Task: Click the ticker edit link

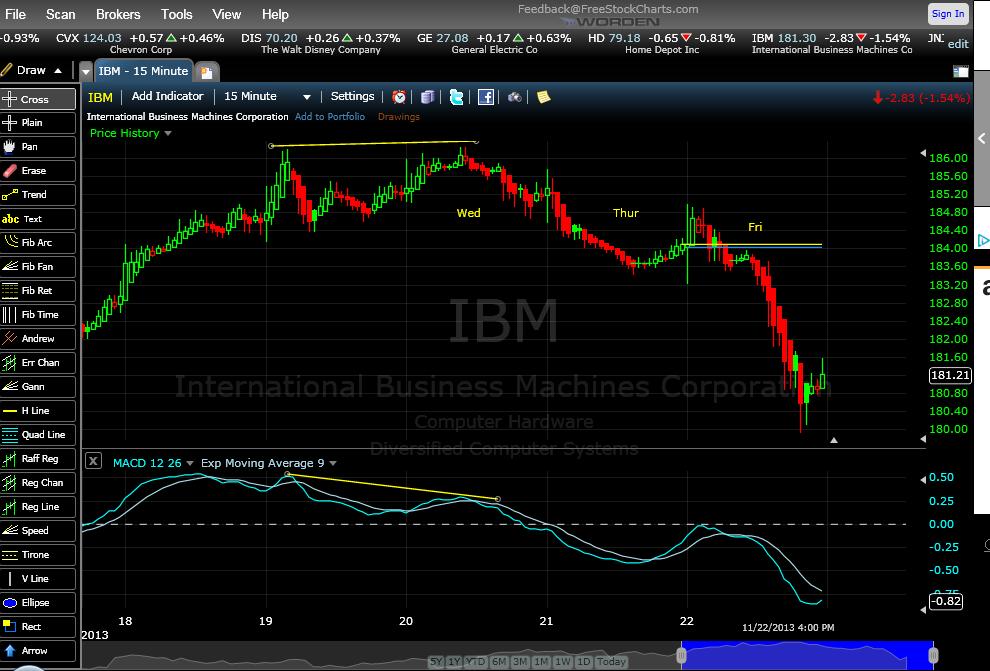Action: pyautogui.click(x=958, y=44)
